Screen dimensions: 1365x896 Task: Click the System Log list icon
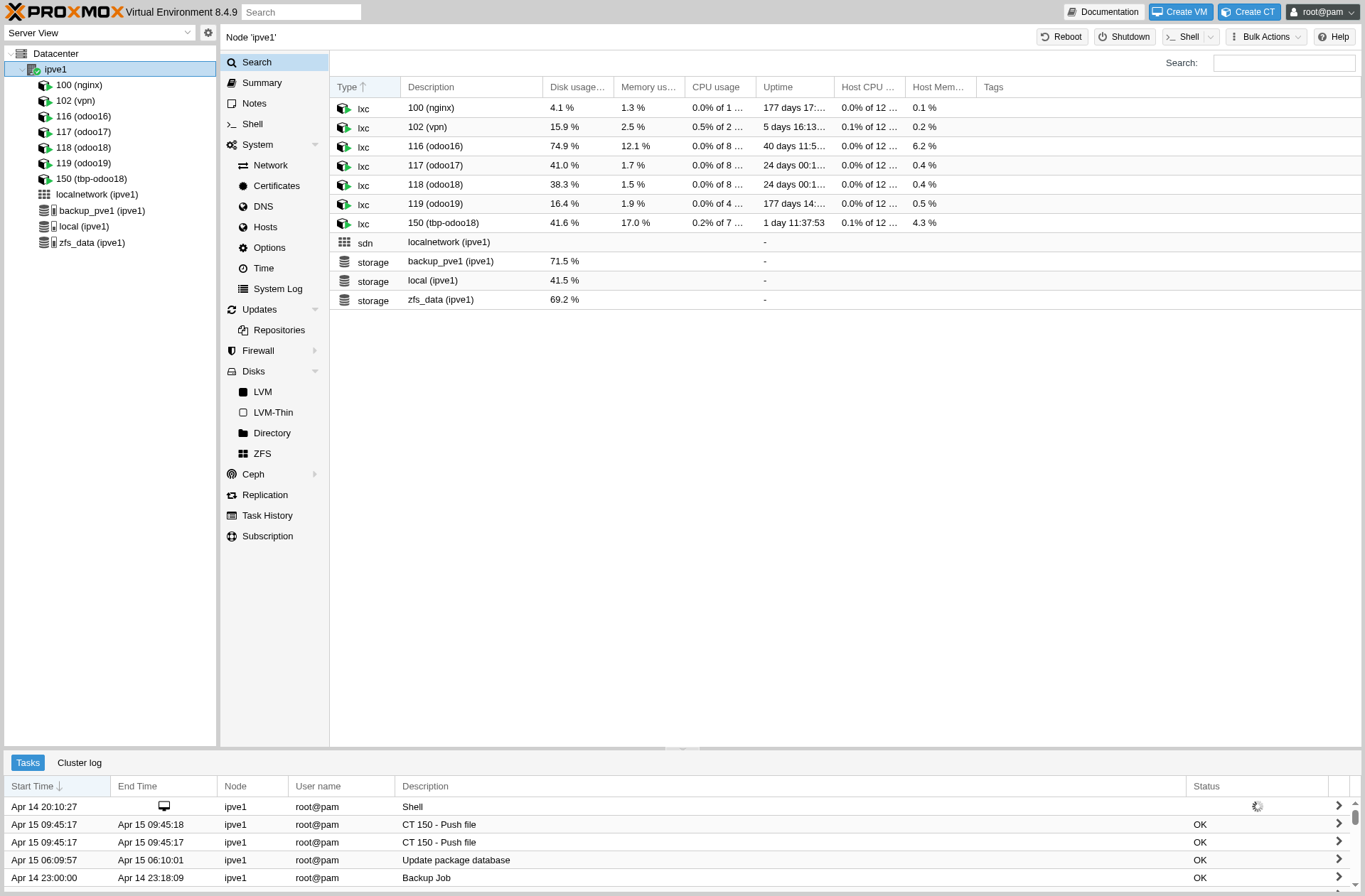point(243,289)
